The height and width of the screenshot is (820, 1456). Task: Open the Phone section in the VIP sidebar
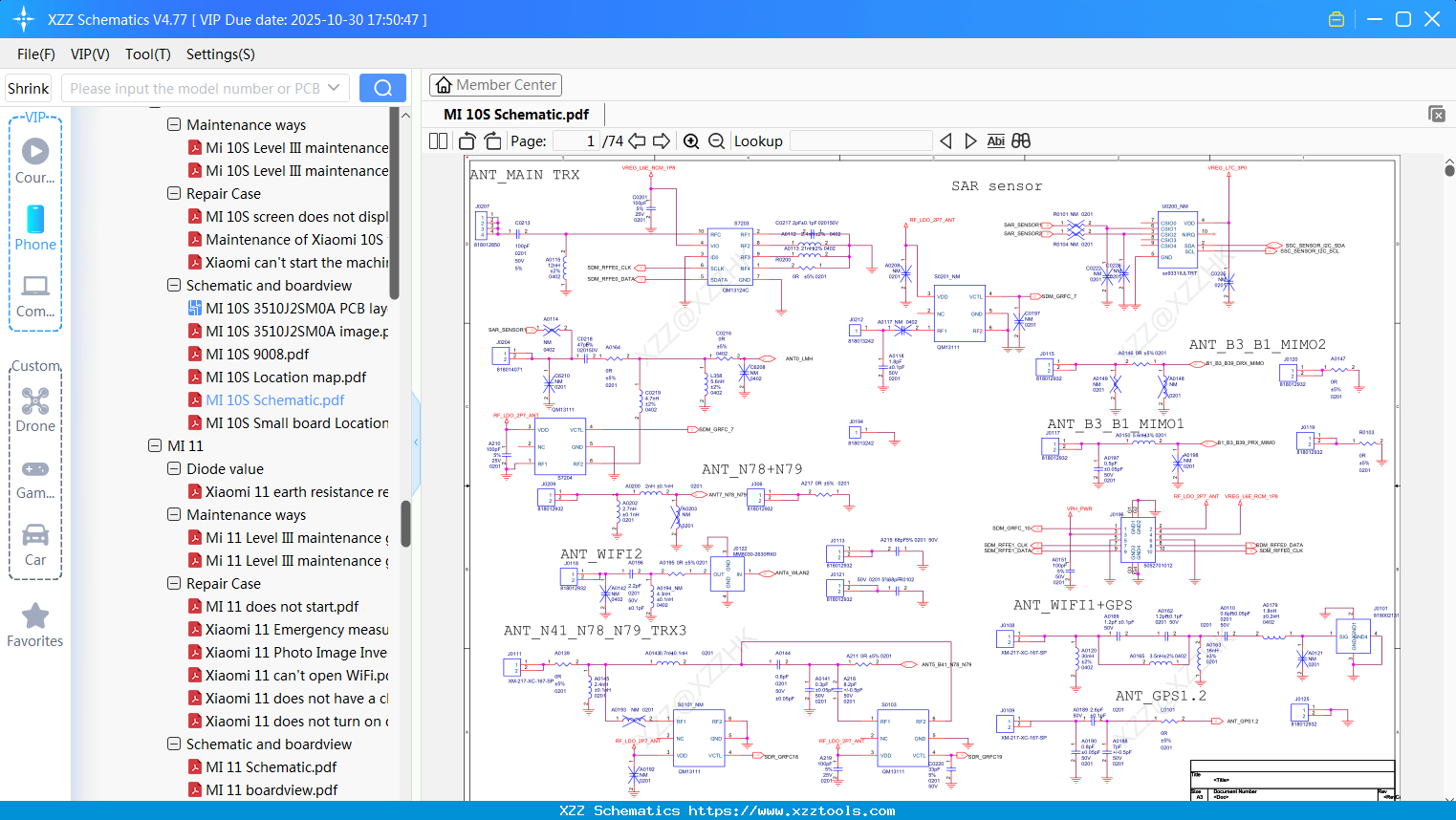coord(35,227)
